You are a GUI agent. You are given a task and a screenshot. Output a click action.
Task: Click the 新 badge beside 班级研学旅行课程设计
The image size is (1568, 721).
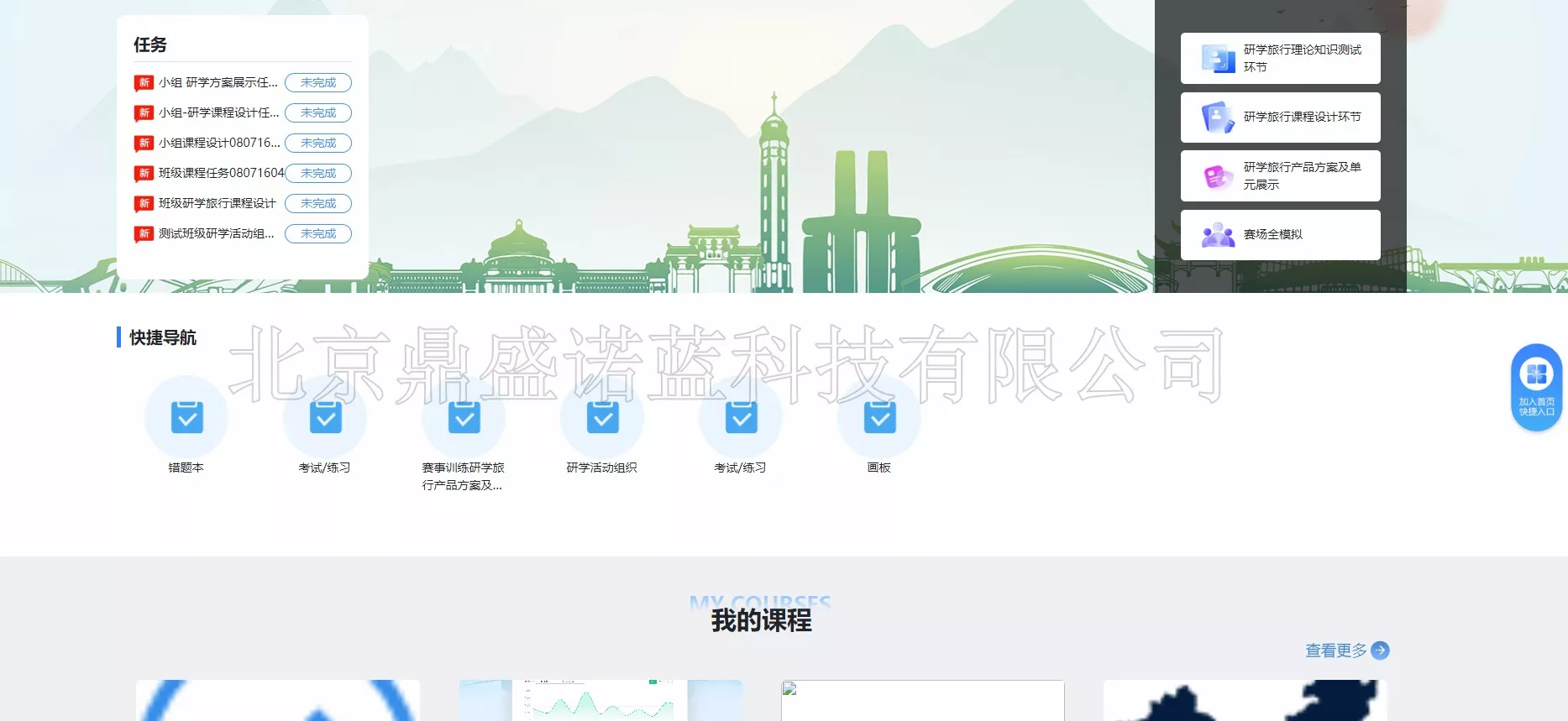pos(144,204)
